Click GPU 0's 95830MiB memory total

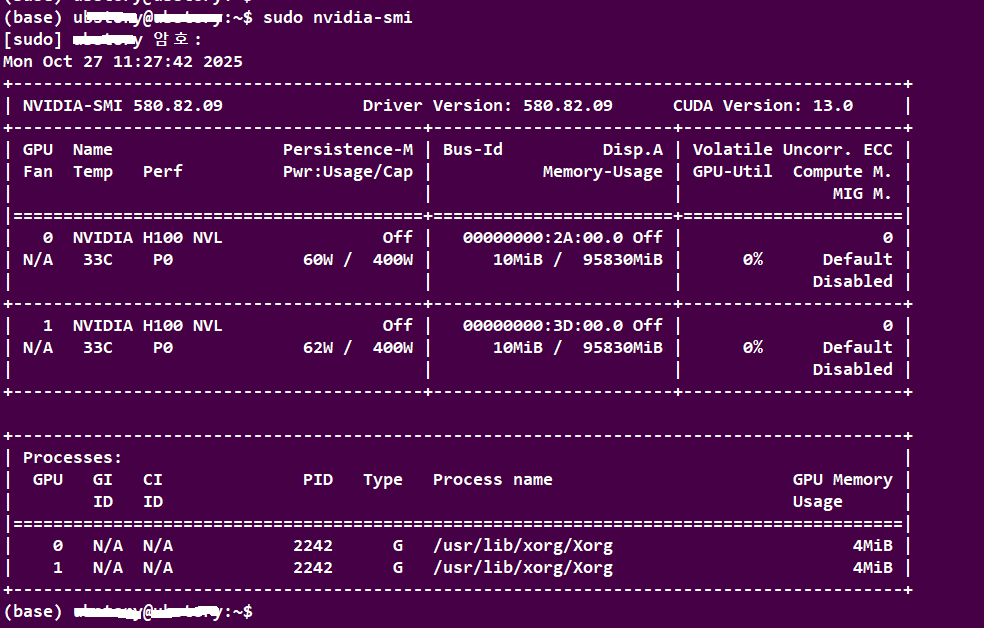click(622, 260)
